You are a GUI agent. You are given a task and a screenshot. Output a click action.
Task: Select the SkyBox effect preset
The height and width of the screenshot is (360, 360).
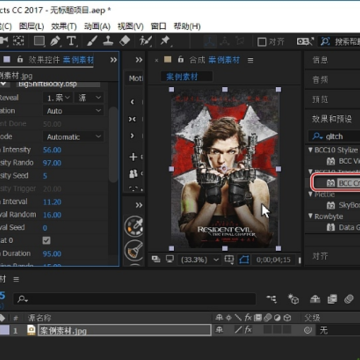pyautogui.click(x=342, y=205)
